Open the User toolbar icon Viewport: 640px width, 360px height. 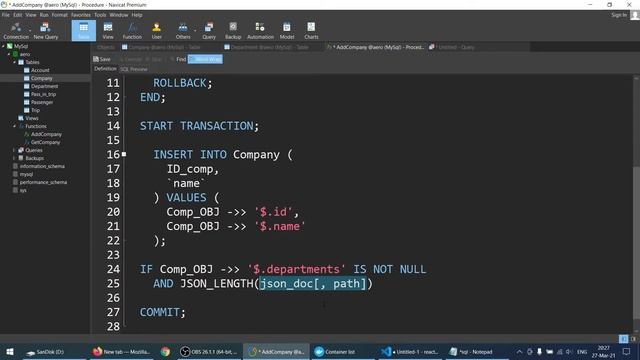point(156,31)
